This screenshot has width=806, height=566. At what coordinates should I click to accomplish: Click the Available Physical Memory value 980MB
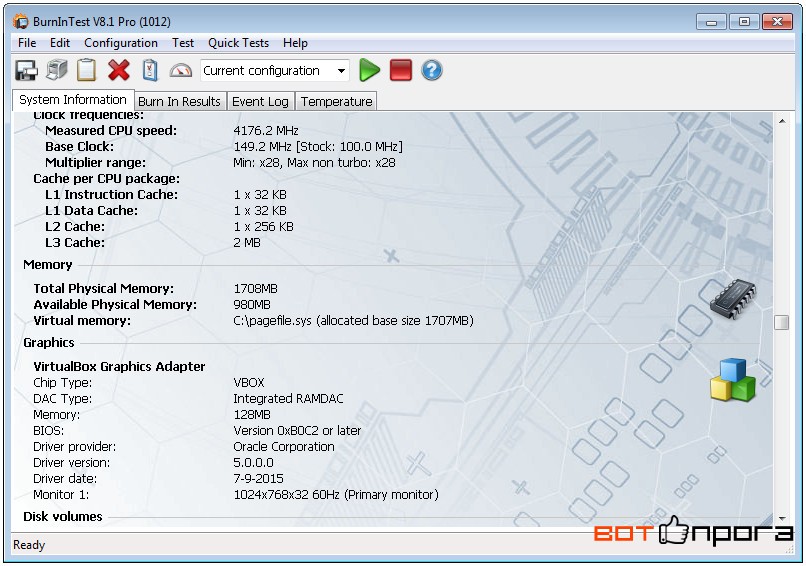(x=252, y=304)
